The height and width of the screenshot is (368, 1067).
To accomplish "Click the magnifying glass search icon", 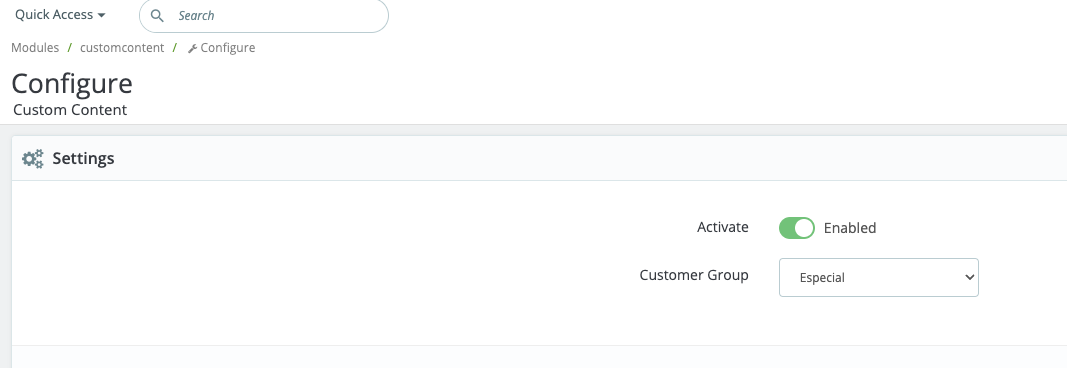I will (157, 16).
